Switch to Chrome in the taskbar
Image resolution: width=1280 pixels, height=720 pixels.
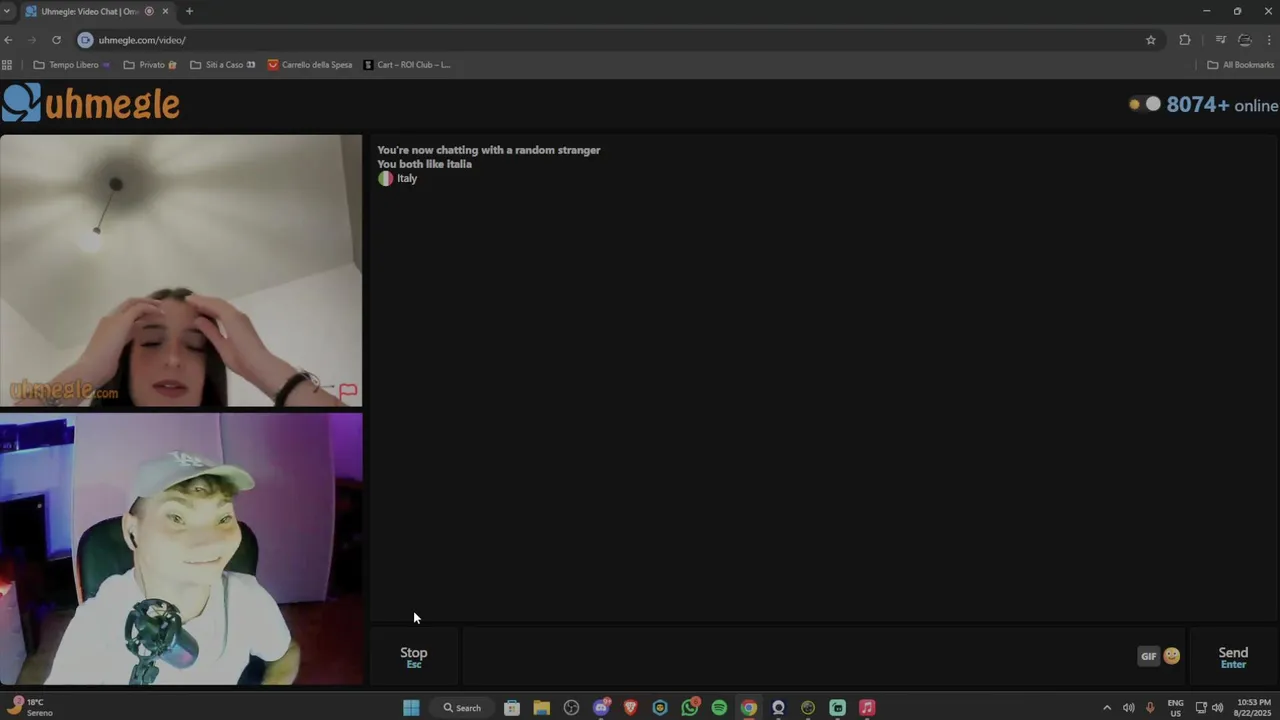click(x=749, y=708)
